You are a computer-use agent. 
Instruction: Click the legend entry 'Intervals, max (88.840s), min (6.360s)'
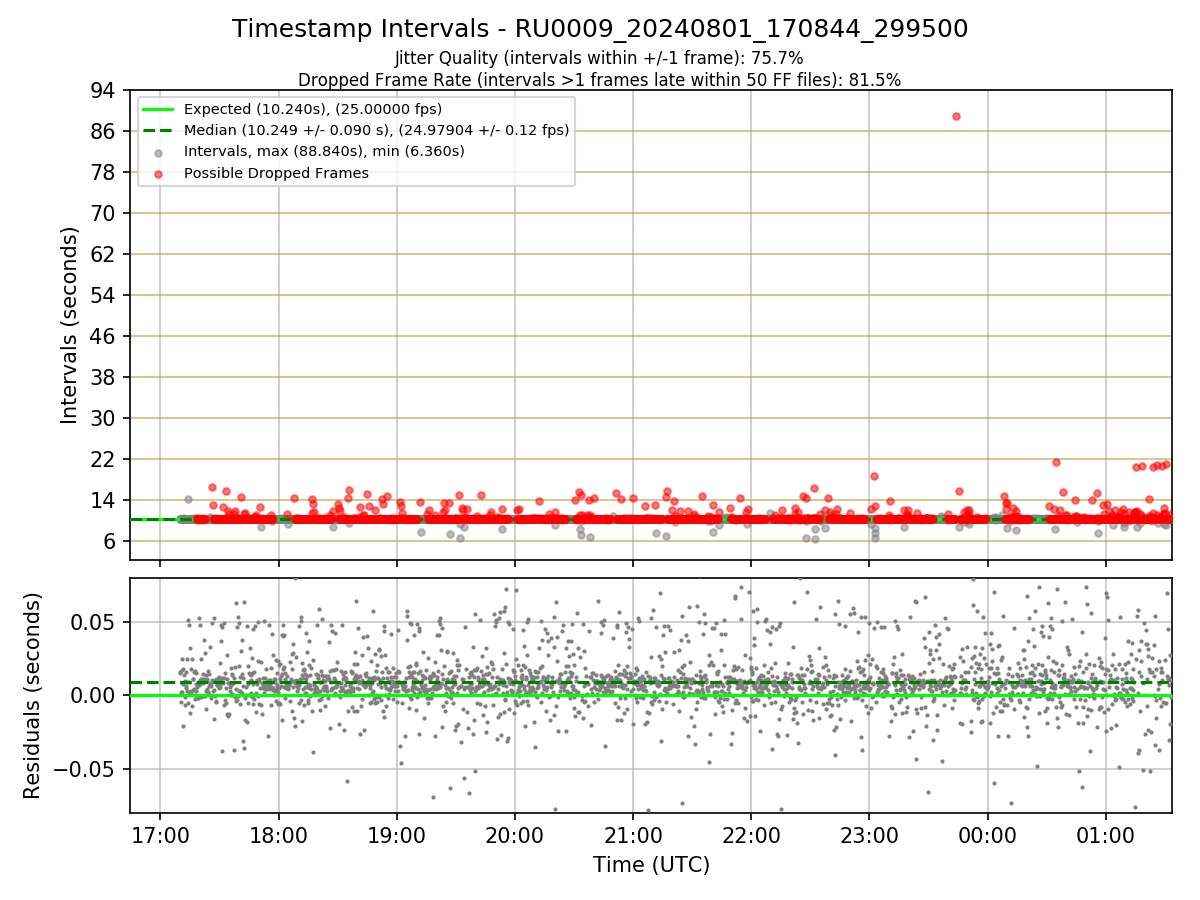pos(324,151)
